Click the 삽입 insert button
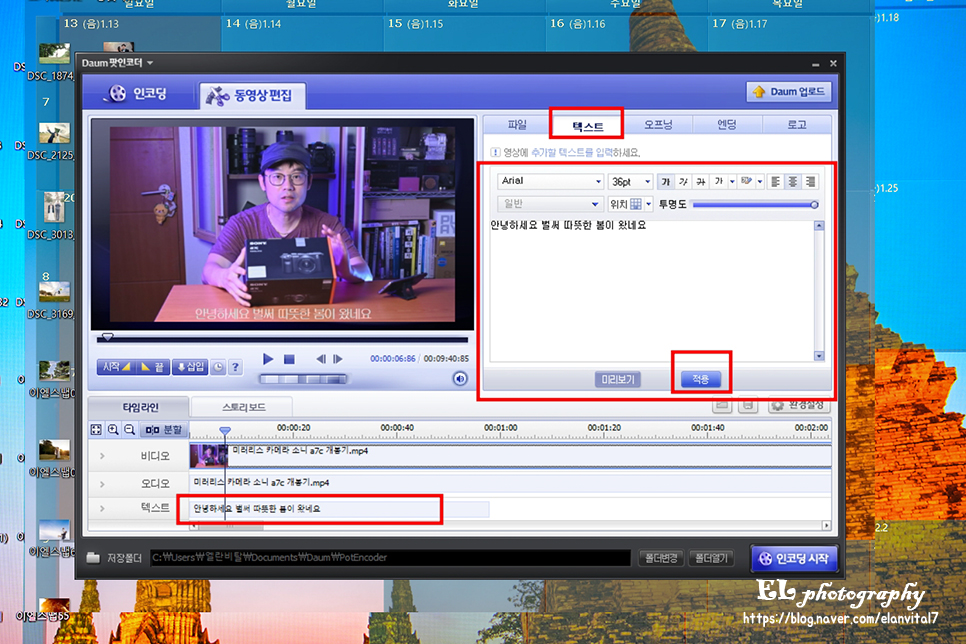The width and height of the screenshot is (966, 644). [x=190, y=367]
